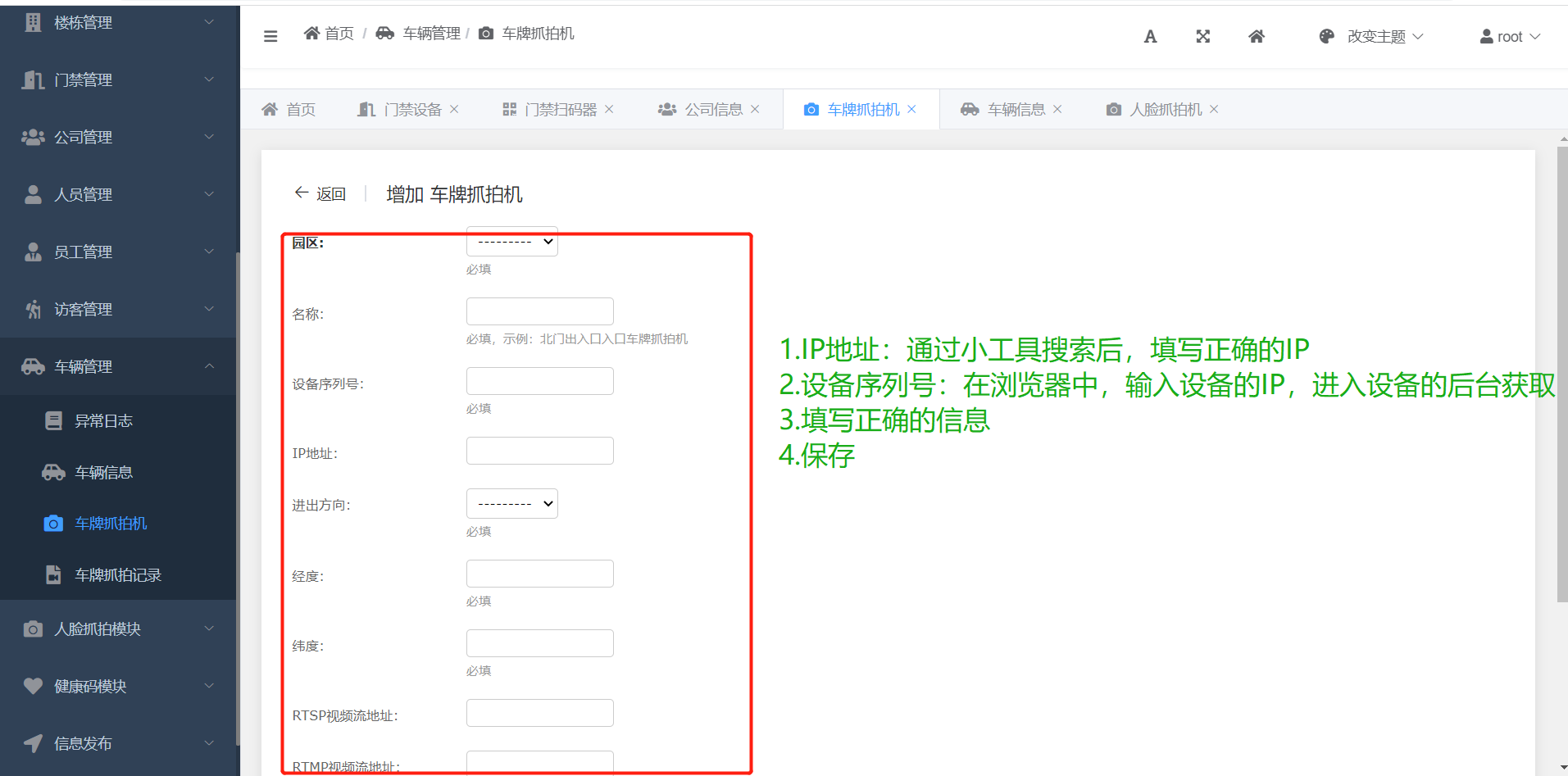
Task: Open 车牌抓拍记录 from the sidebar
Action: click(x=117, y=575)
